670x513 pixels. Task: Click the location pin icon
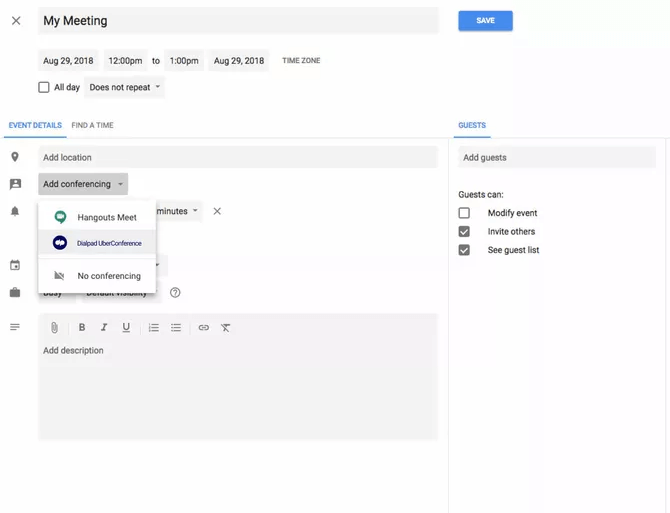[15, 157]
